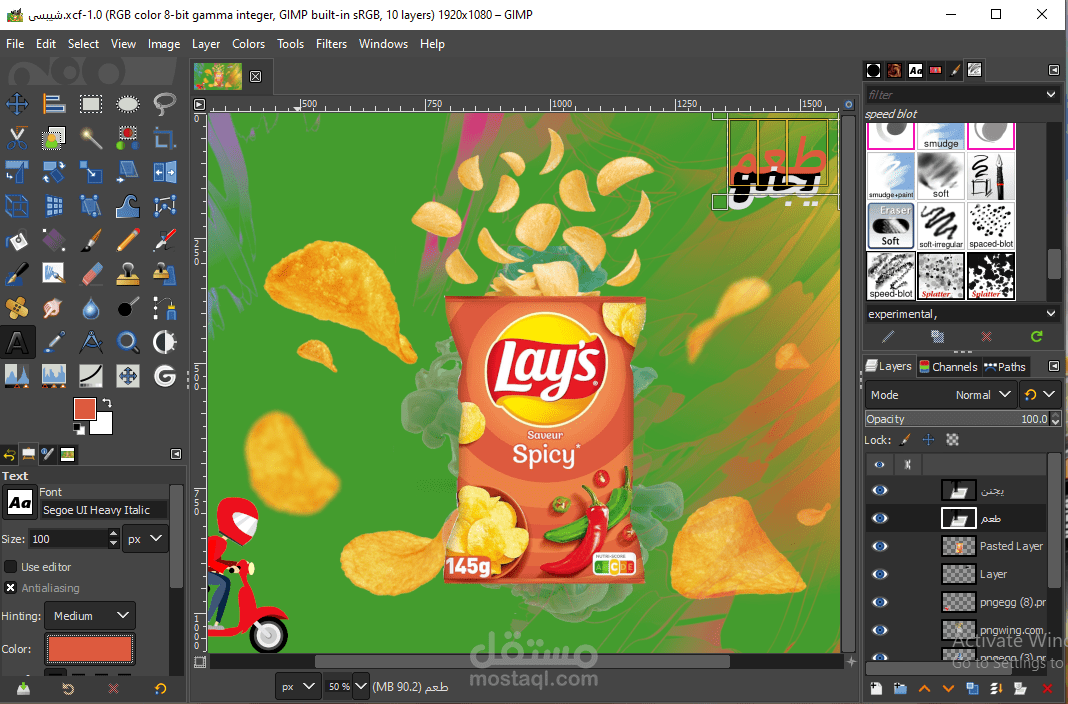Select the Blur/Sharpen droplet tool
This screenshot has width=1068, height=704.
click(91, 308)
